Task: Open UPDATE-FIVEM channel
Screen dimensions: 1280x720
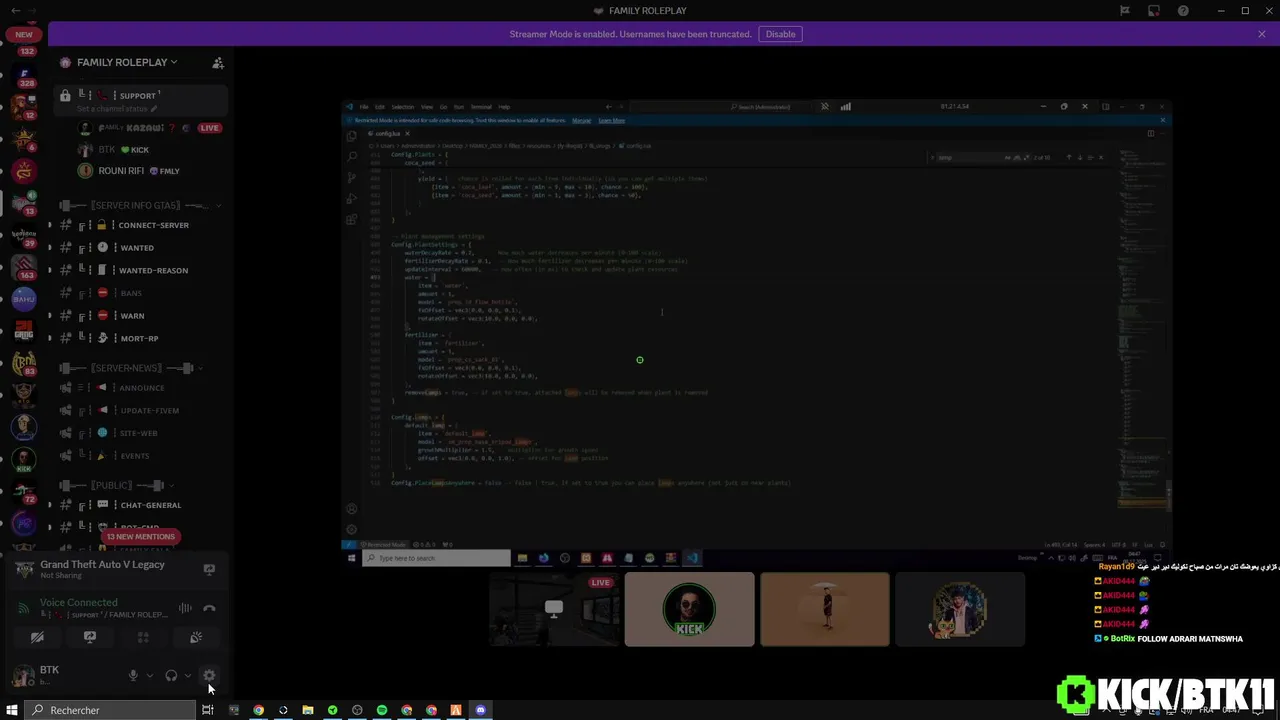Action: (140, 410)
